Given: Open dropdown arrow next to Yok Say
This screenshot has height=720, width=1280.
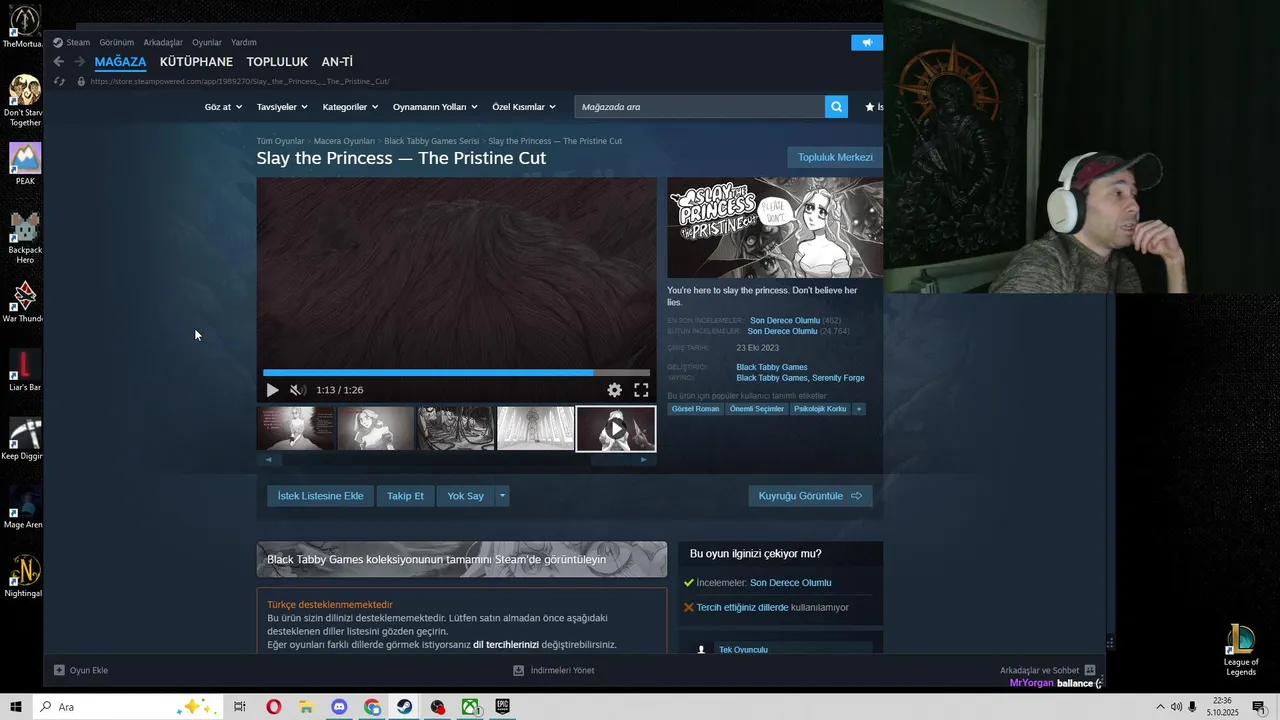Looking at the screenshot, I should click(x=502, y=496).
